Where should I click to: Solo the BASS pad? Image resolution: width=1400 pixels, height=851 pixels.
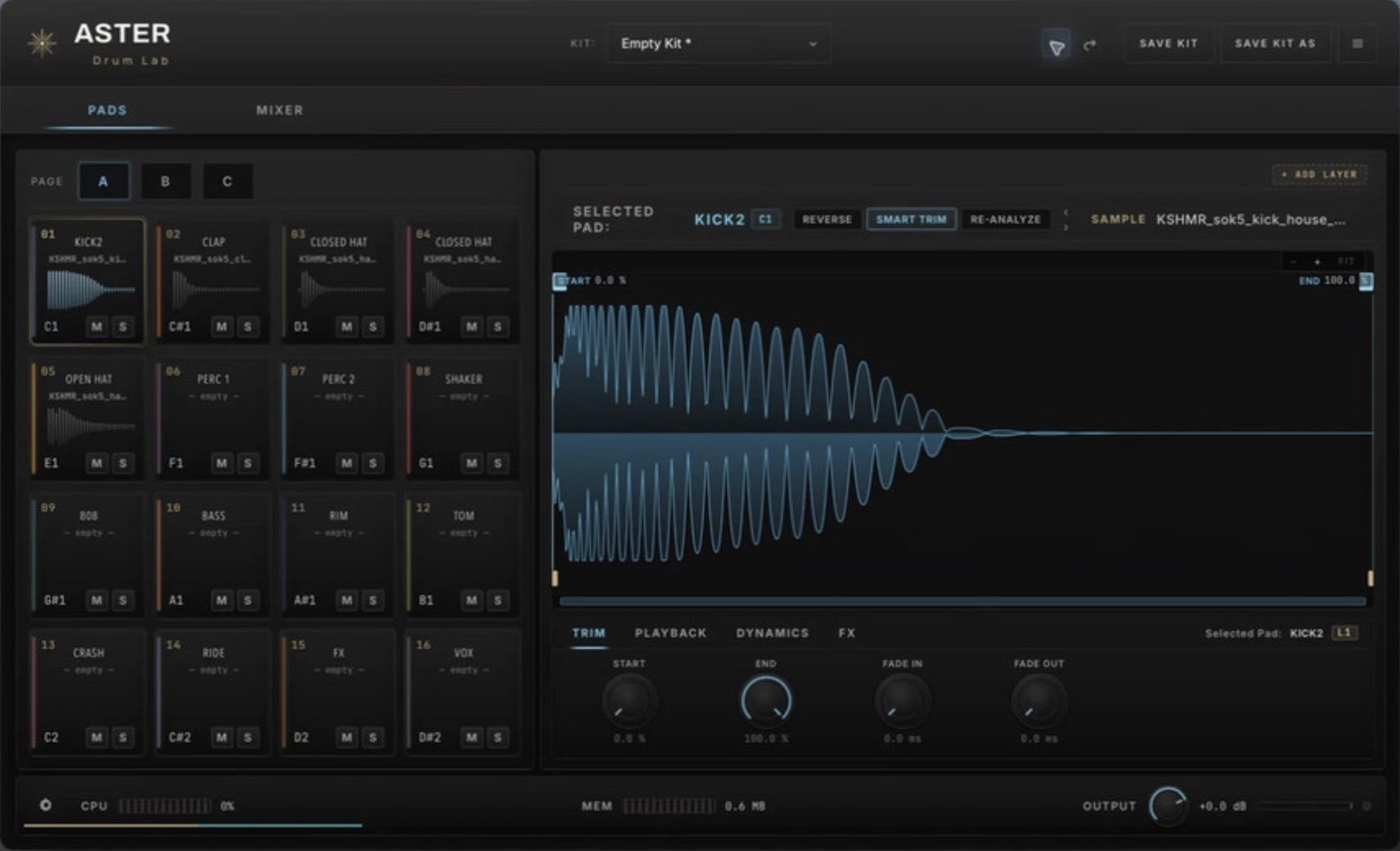(x=248, y=600)
